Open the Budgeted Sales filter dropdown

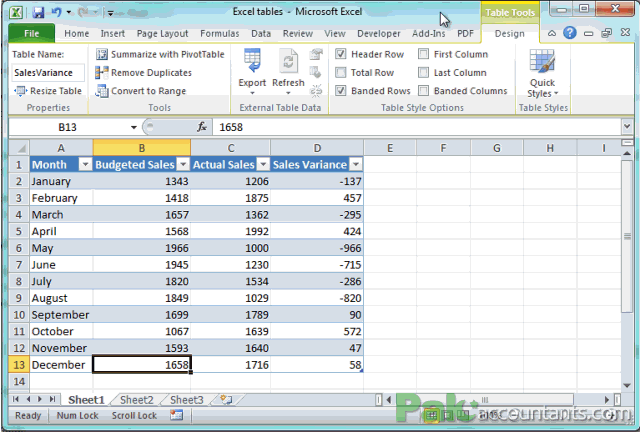coord(183,165)
